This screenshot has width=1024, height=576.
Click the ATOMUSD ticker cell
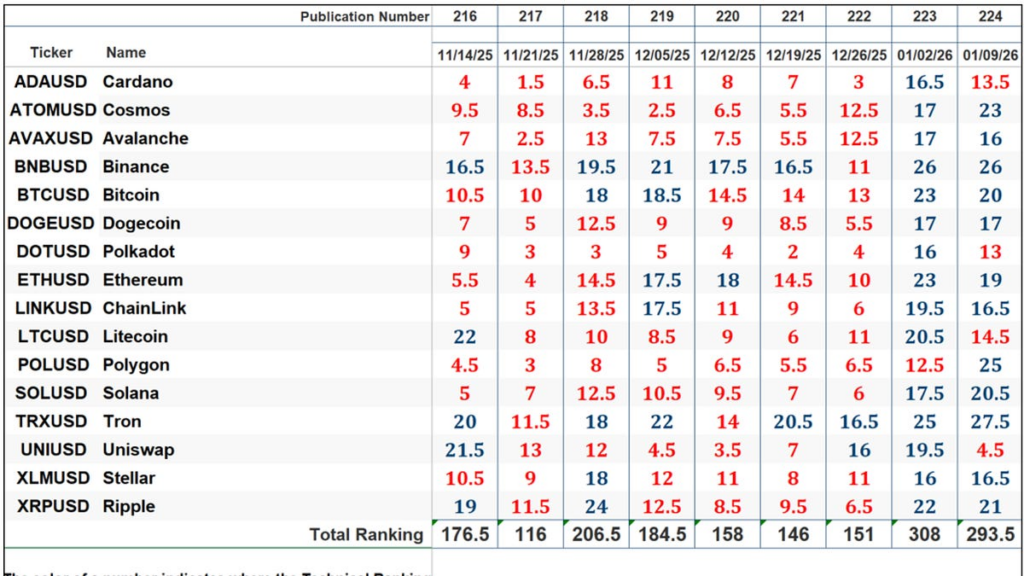point(52,110)
